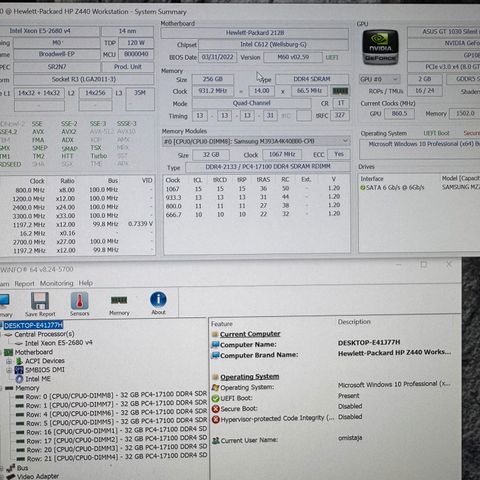Viewport: 480px width, 480px height.
Task: Click the omistaja user name value
Action: pos(350,438)
